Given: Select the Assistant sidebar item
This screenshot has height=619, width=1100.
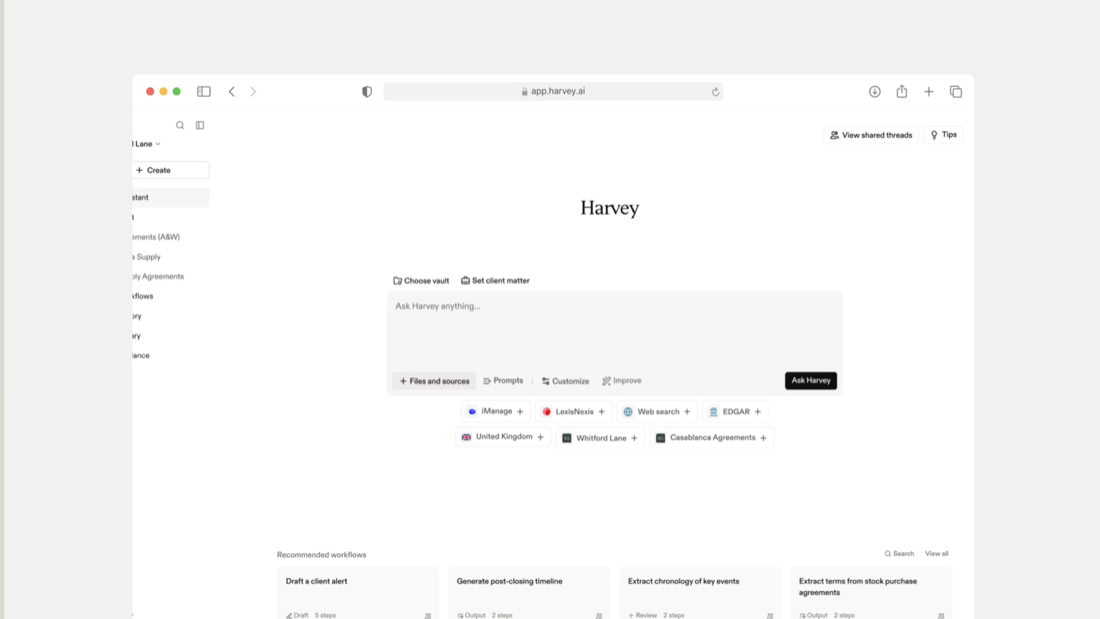Looking at the screenshot, I should tap(170, 197).
